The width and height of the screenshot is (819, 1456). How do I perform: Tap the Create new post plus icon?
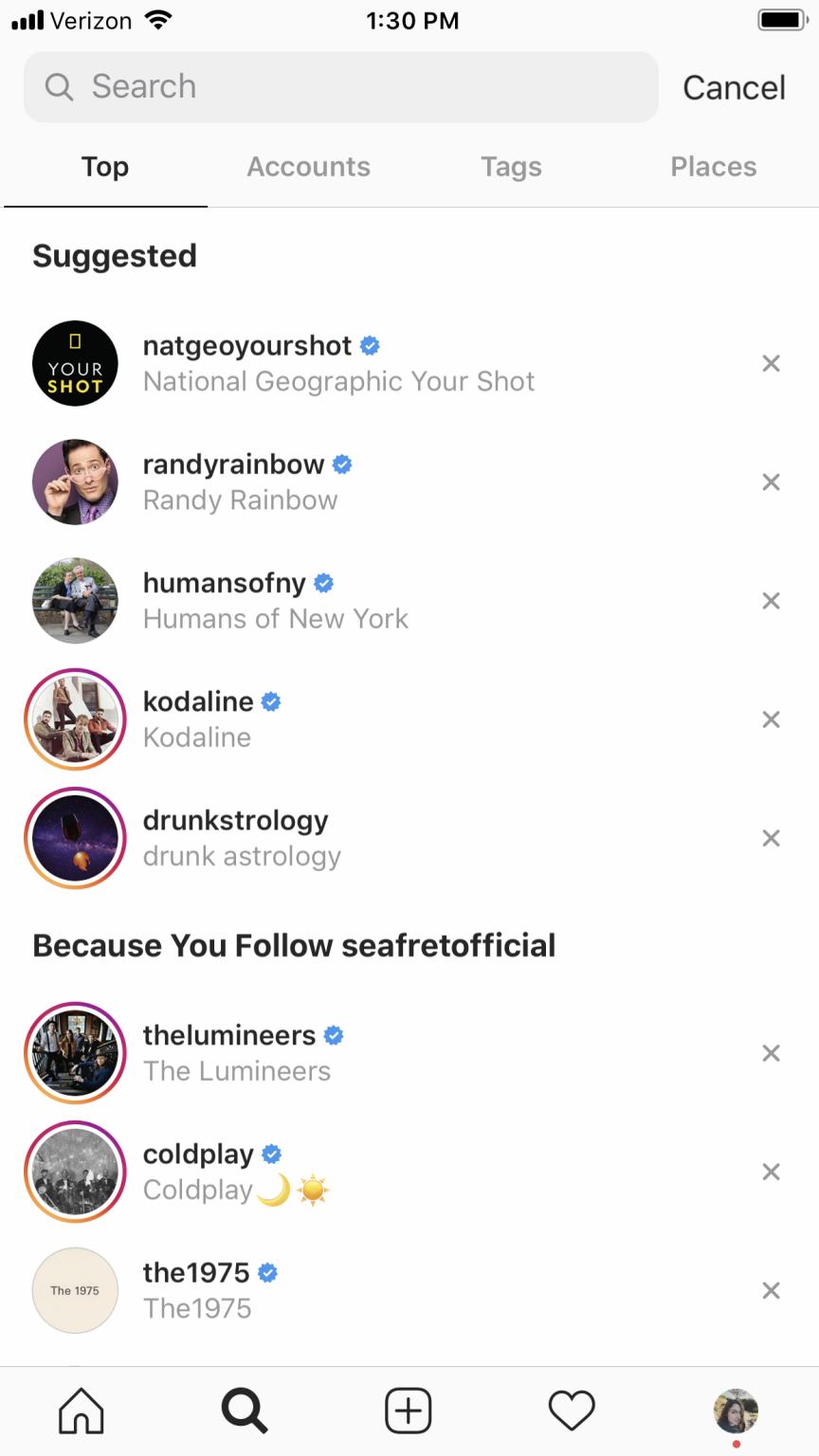click(x=408, y=1410)
